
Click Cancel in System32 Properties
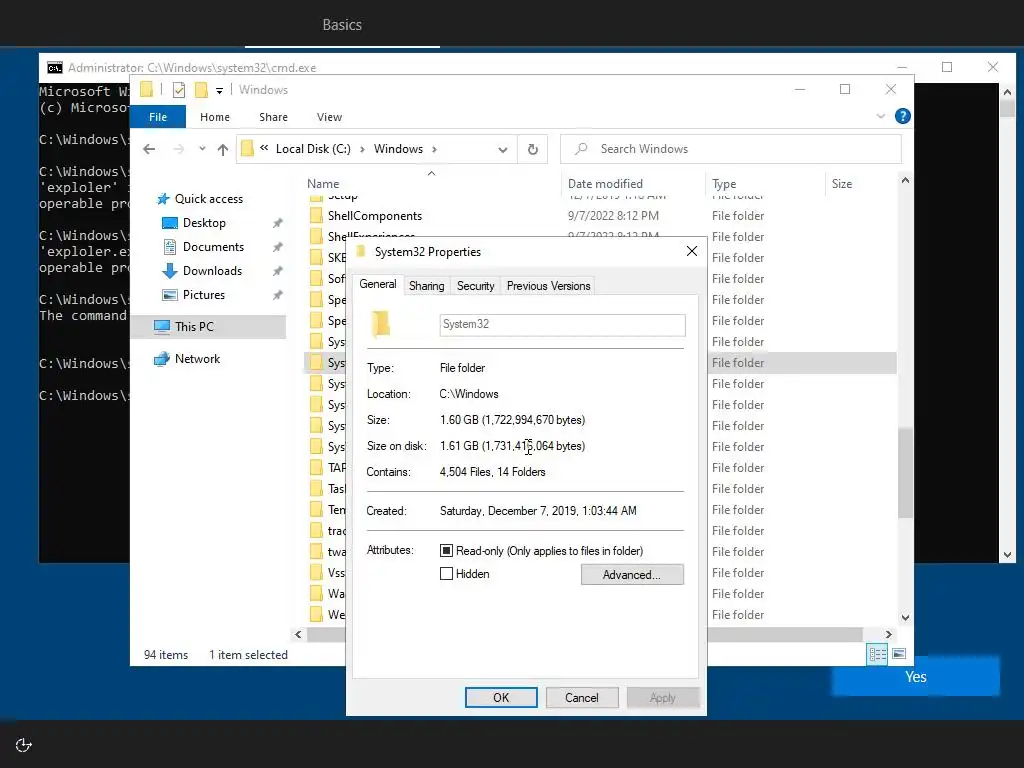pos(581,697)
